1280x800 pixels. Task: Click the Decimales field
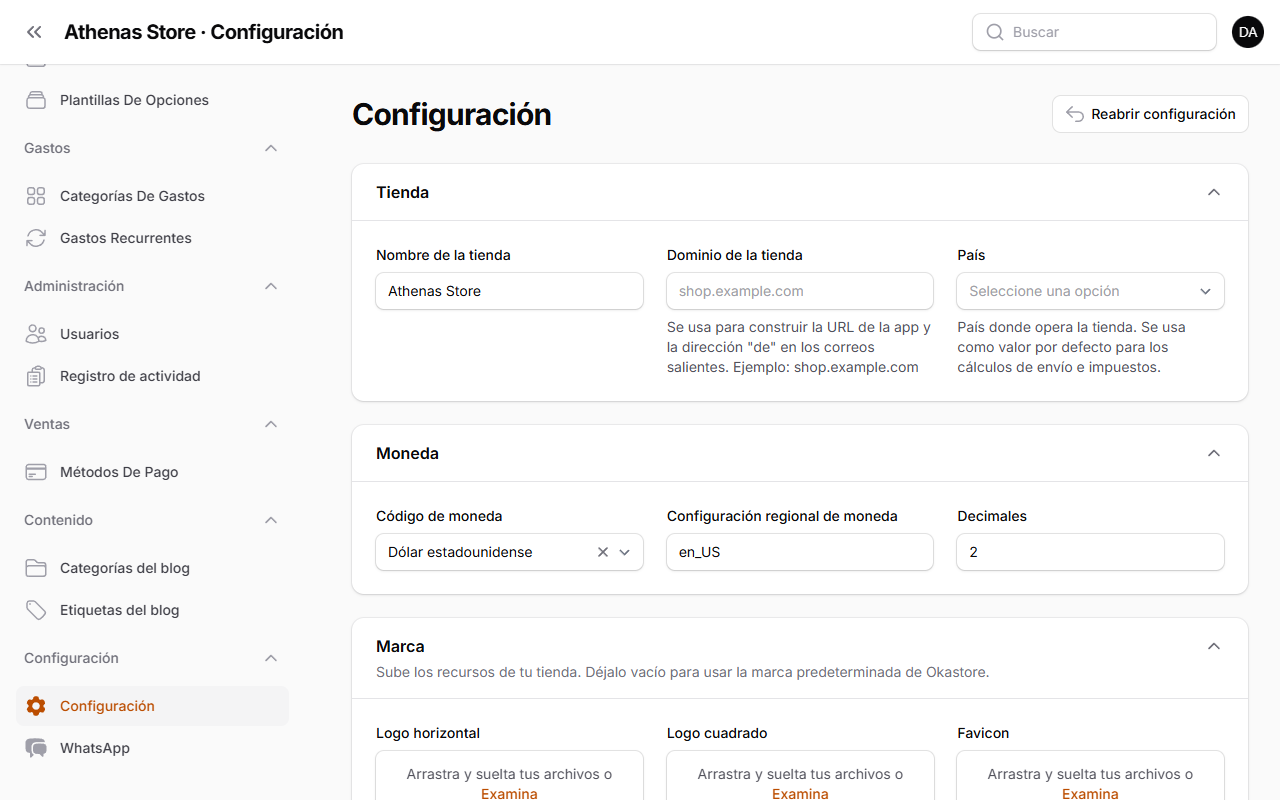click(1090, 552)
